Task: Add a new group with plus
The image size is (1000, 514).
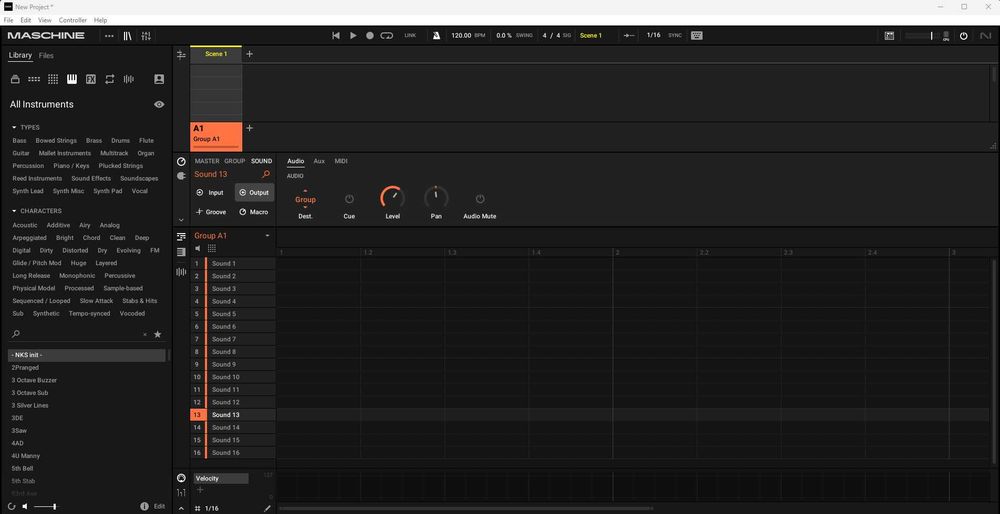Action: click(x=249, y=128)
